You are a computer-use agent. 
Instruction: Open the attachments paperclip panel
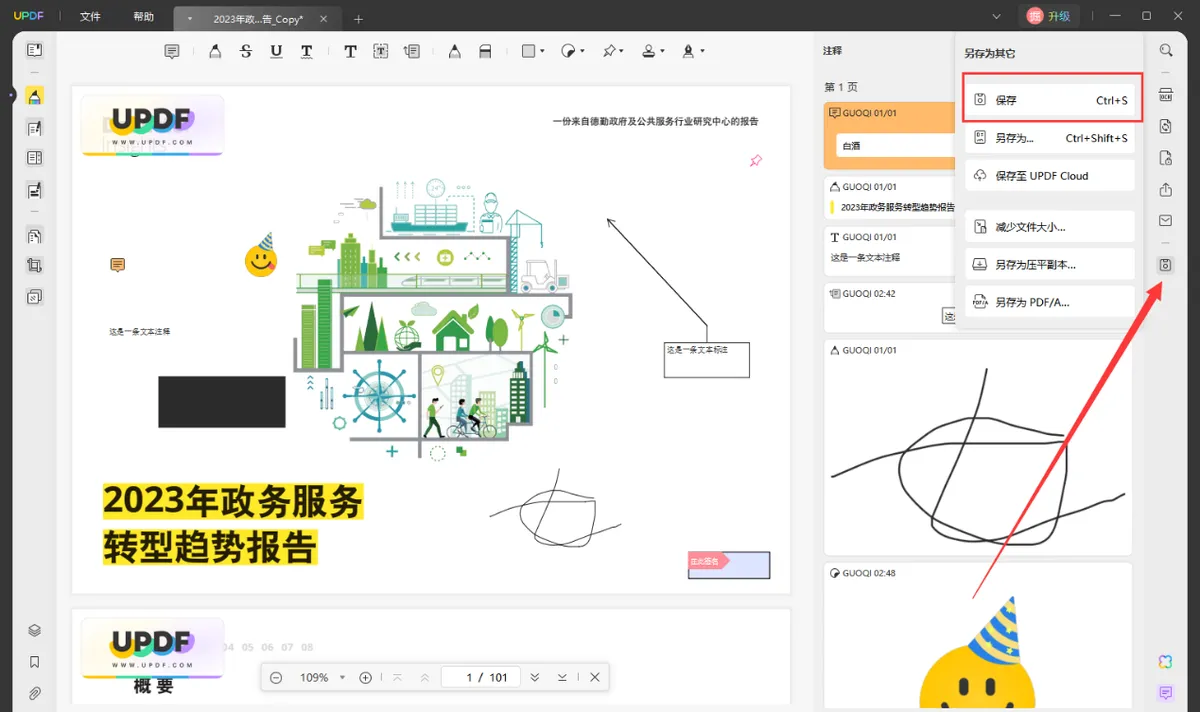tap(34, 693)
